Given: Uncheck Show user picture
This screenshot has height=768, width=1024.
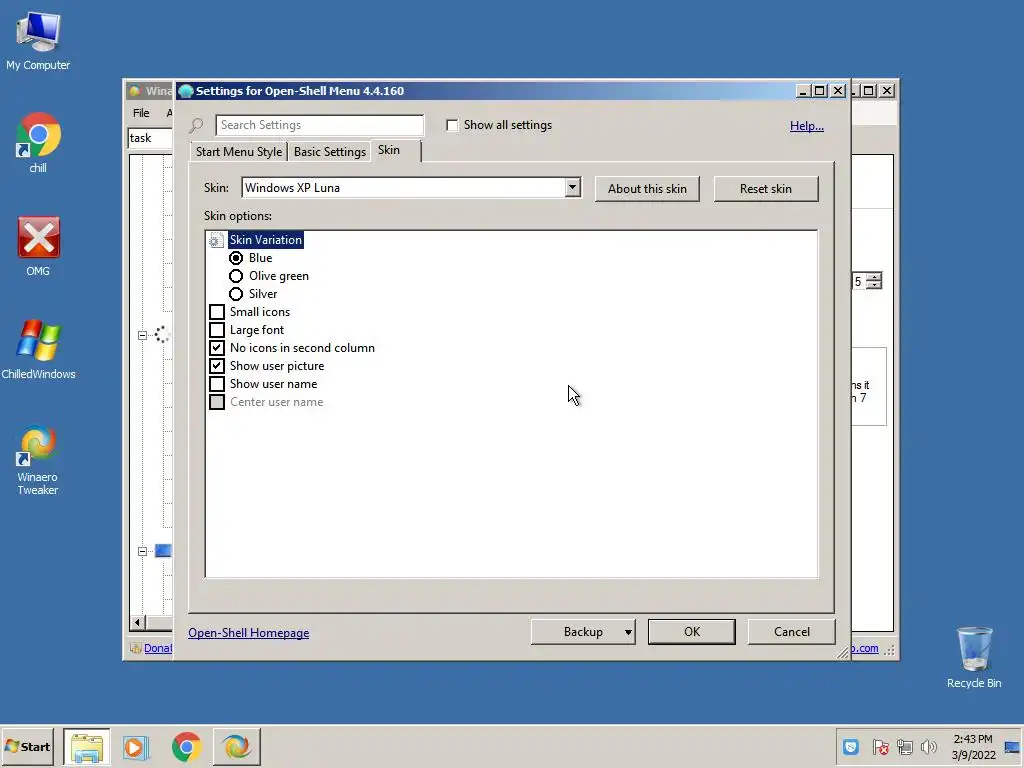Looking at the screenshot, I should point(217,366).
